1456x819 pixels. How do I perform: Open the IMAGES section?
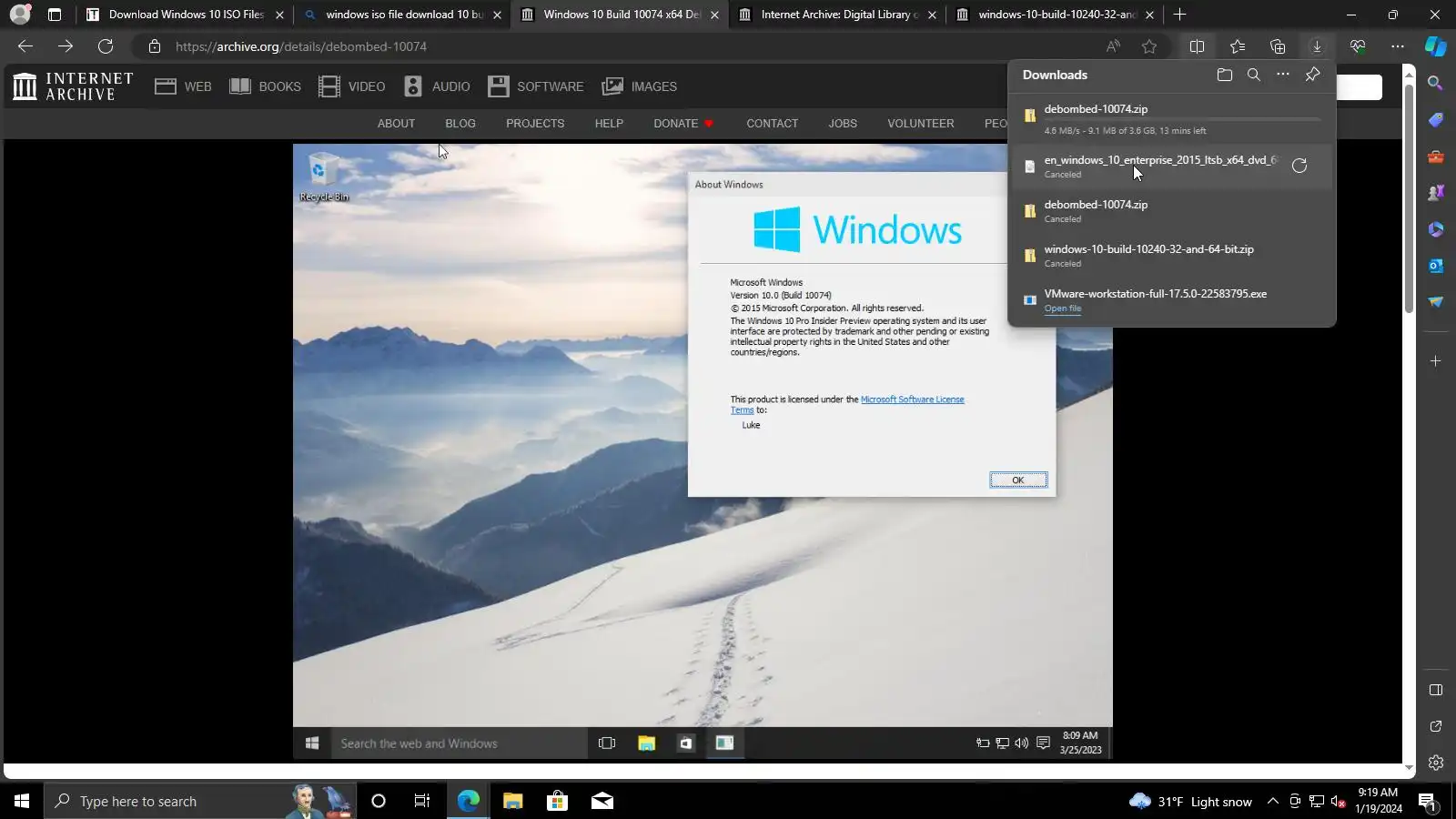pos(640,86)
